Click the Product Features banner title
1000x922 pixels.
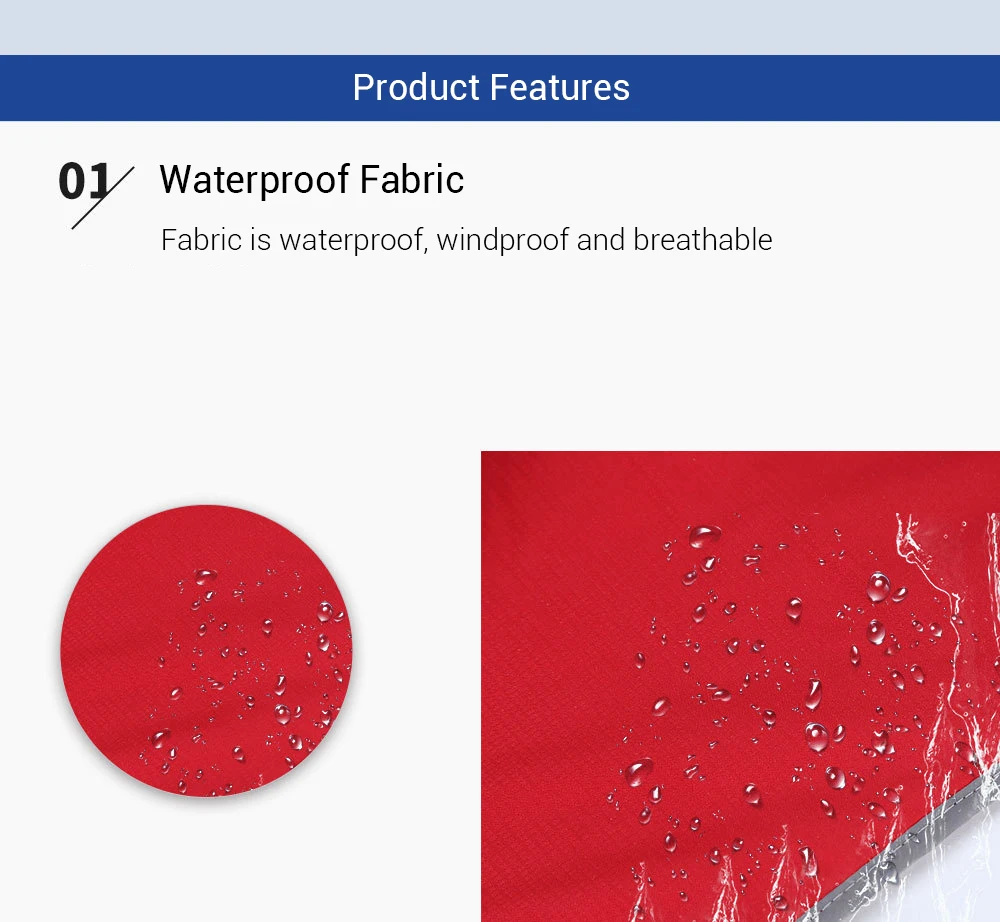[x=491, y=88]
